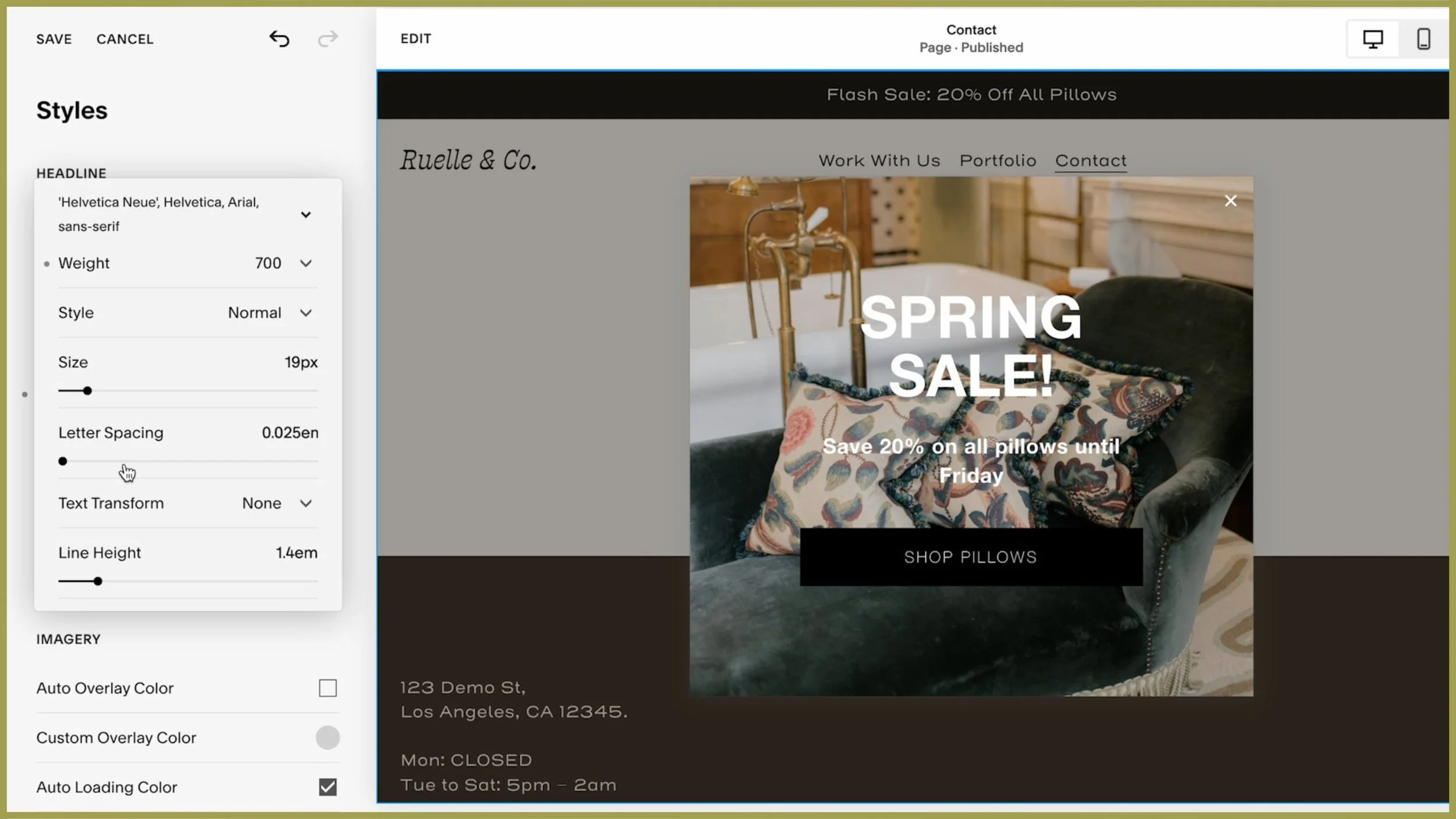Image resolution: width=1456 pixels, height=819 pixels.
Task: Click the Cancel button
Action: tap(125, 39)
